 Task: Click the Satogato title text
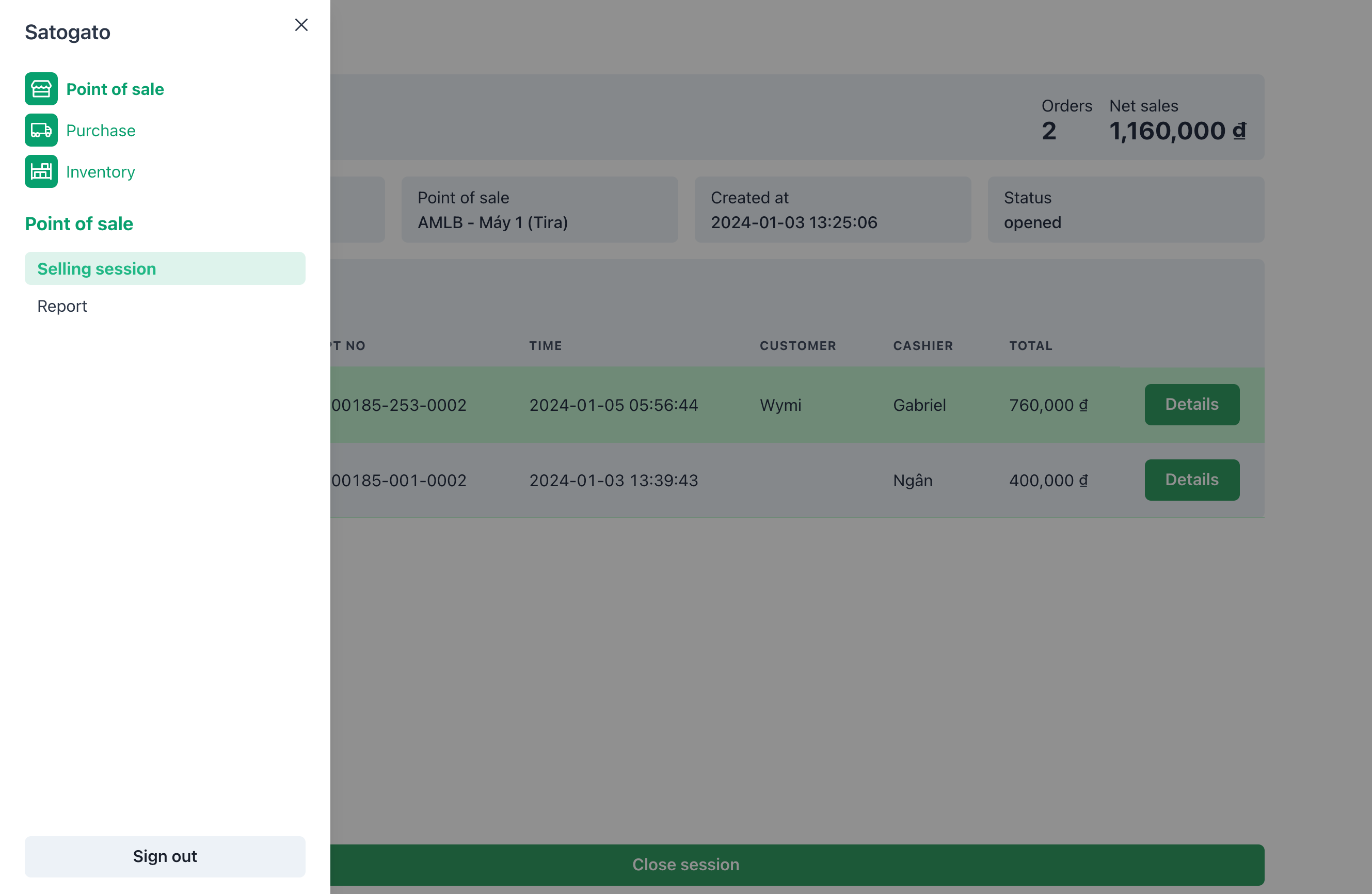click(x=68, y=33)
